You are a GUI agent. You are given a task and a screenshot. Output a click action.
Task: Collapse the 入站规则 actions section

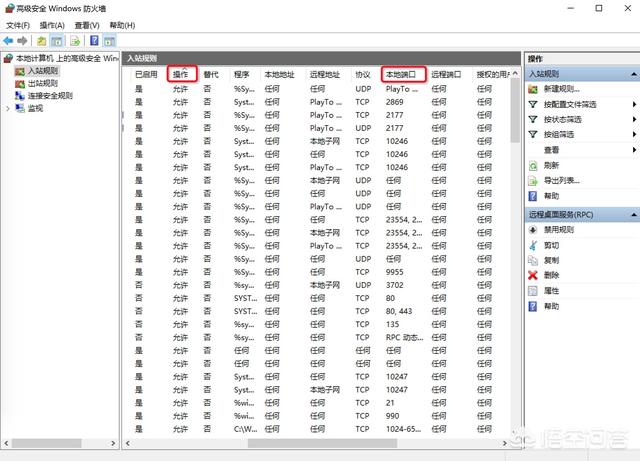pyautogui.click(x=633, y=74)
